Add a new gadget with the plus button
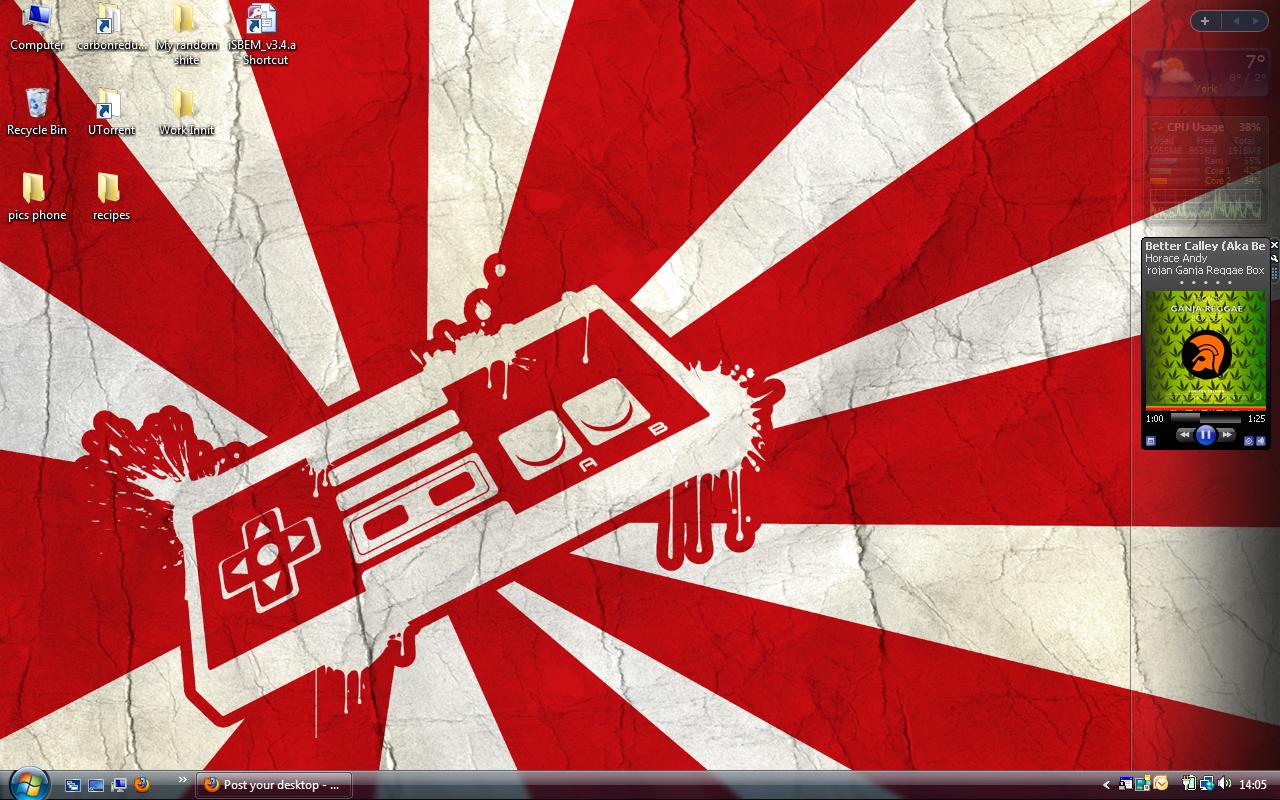The height and width of the screenshot is (800, 1280). (x=1204, y=20)
